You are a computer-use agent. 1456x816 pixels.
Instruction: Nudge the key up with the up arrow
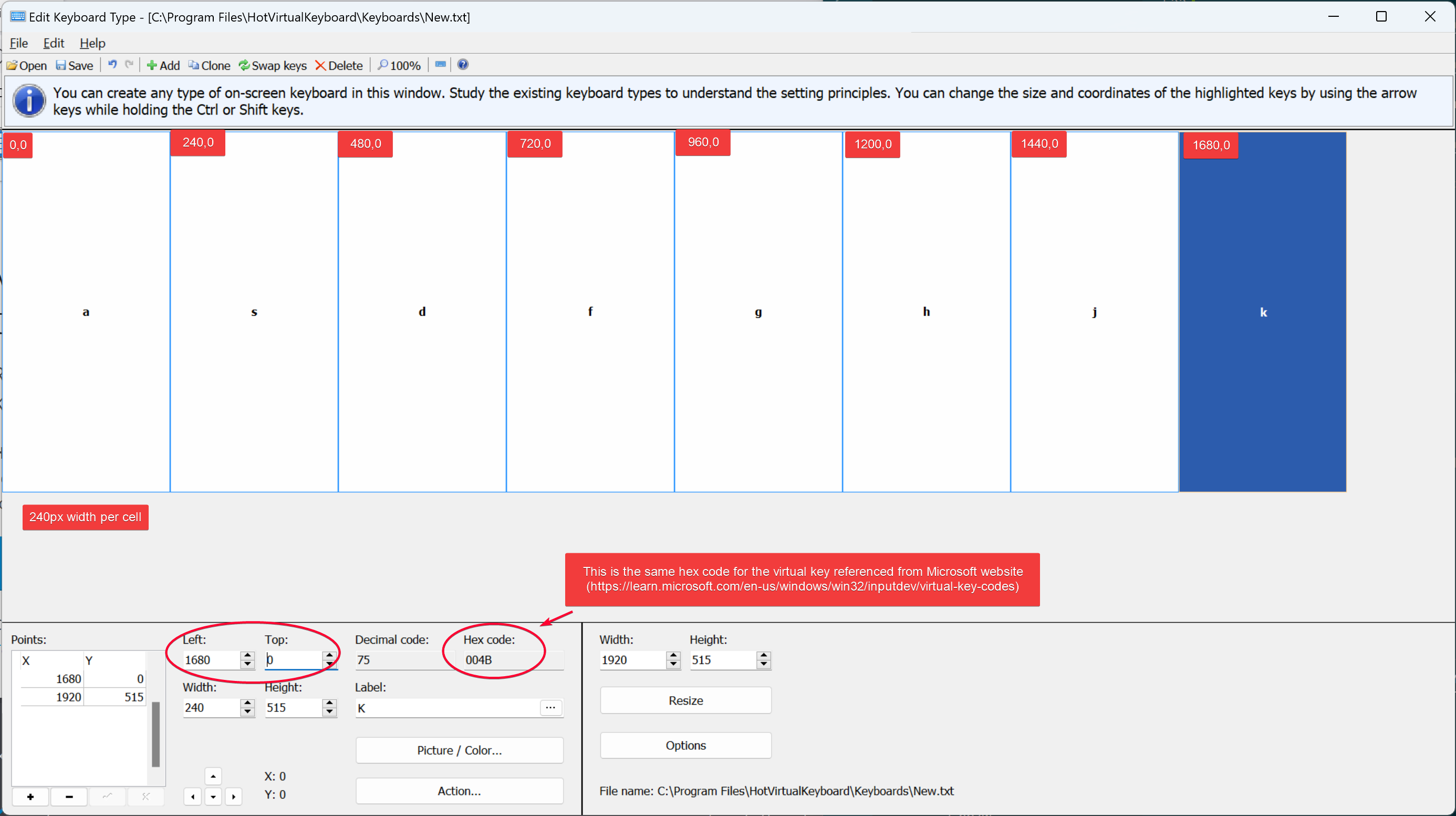click(213, 777)
